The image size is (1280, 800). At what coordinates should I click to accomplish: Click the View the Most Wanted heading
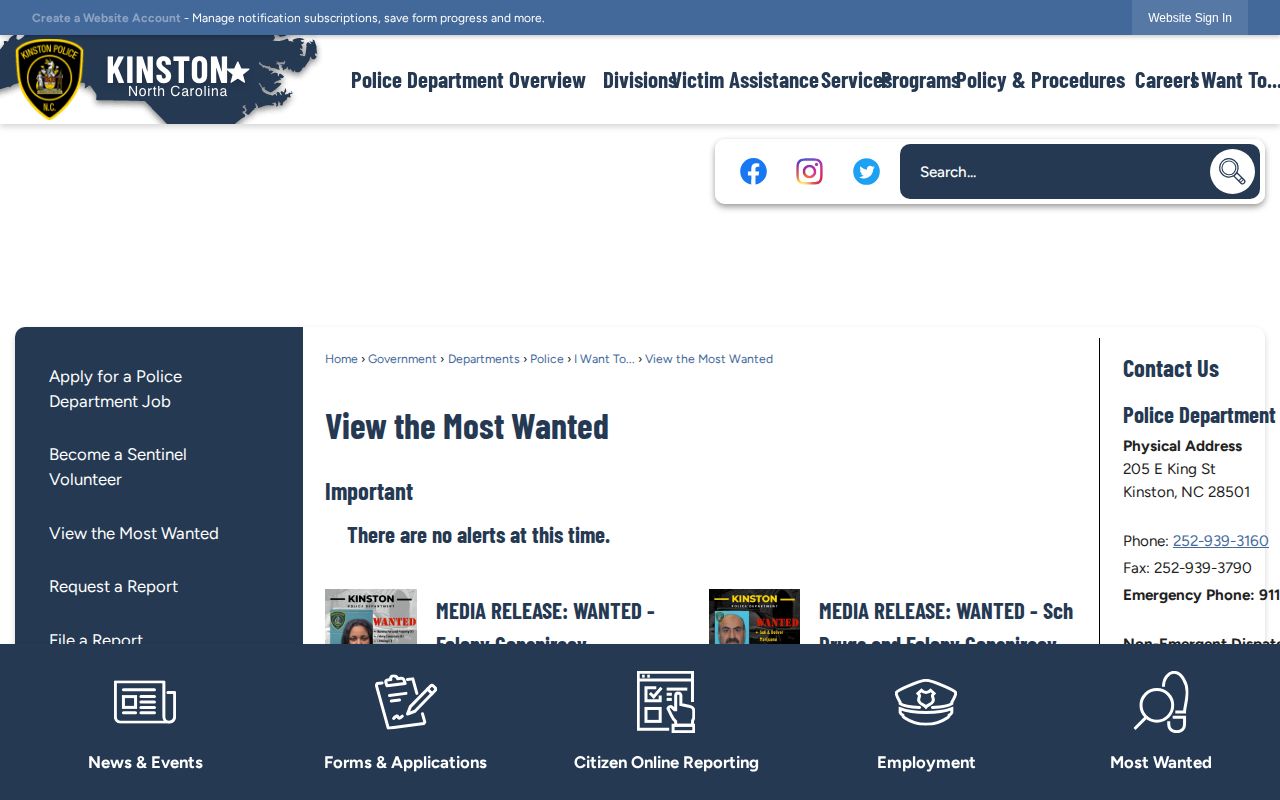467,427
